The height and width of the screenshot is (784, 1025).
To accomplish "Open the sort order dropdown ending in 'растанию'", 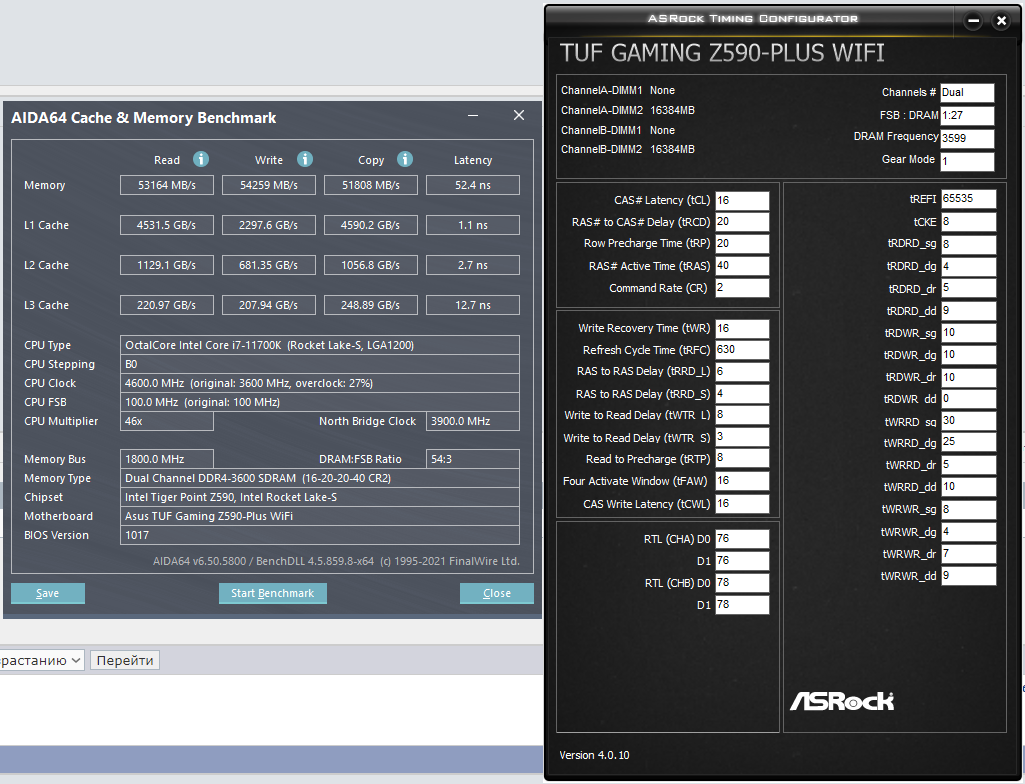I will 41,660.
